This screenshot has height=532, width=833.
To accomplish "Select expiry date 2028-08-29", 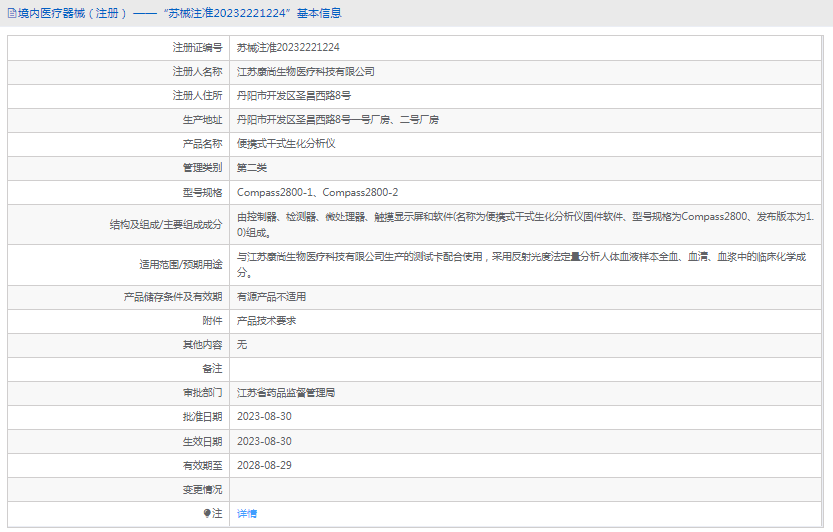I will [264, 466].
